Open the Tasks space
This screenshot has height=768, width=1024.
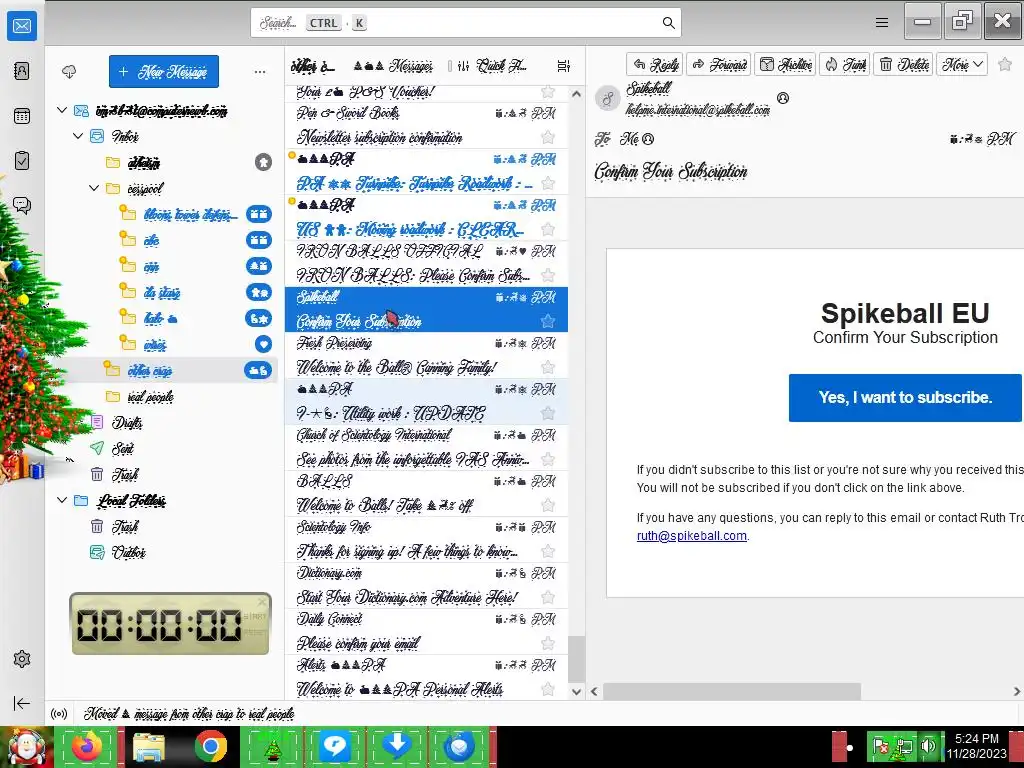(x=22, y=161)
